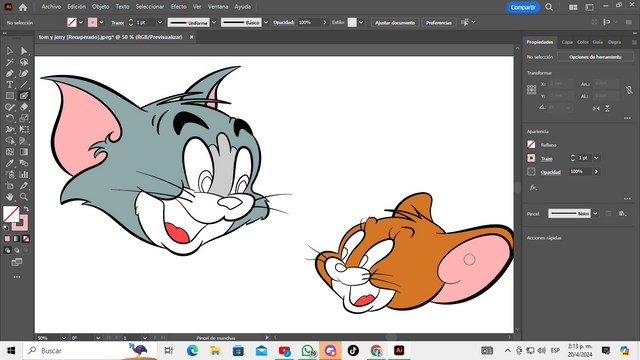Open Uniforme width profile dropdown

point(214,22)
